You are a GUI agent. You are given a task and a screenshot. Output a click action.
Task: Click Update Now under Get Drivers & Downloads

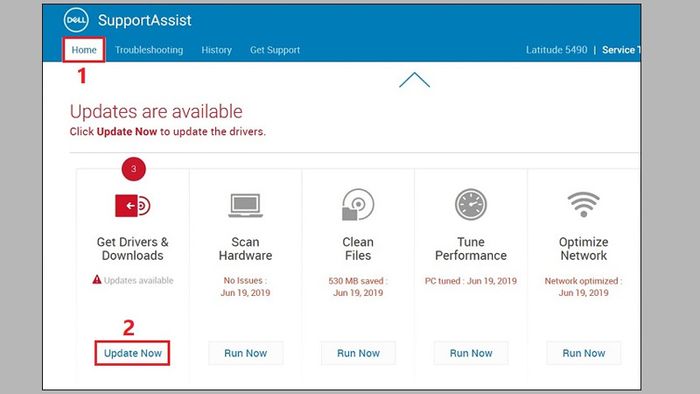click(133, 353)
